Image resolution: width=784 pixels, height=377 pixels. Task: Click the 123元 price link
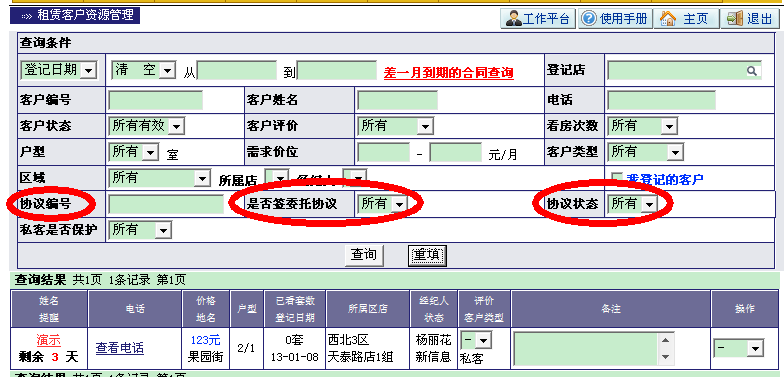click(206, 340)
